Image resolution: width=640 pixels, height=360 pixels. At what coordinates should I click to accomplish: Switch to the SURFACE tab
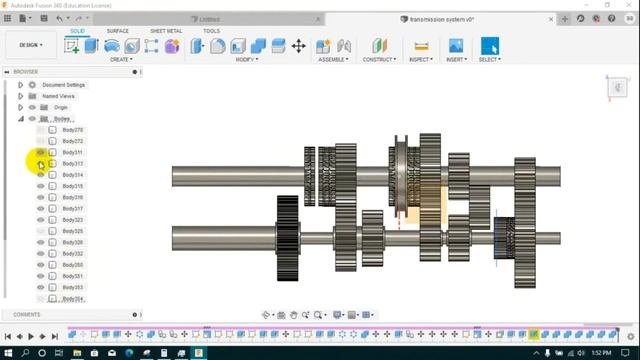pos(118,31)
